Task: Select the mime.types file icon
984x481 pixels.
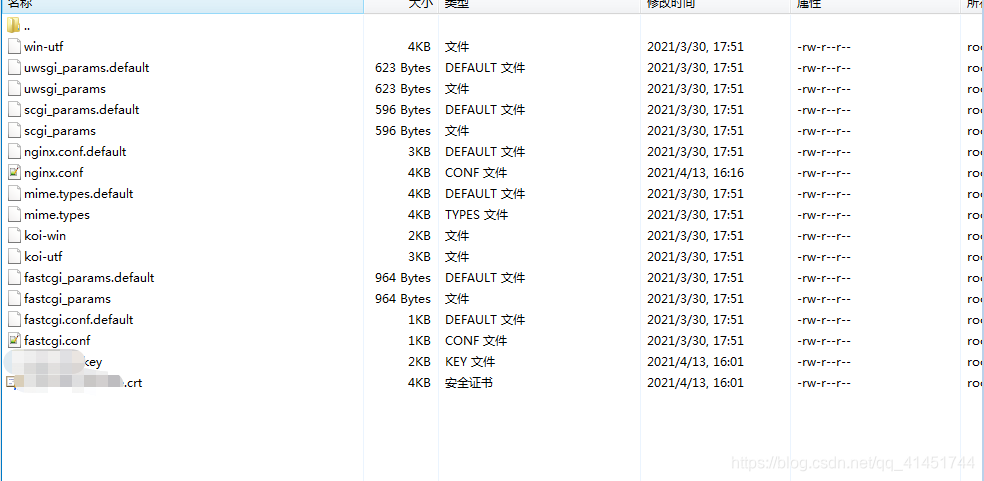Action: click(14, 215)
